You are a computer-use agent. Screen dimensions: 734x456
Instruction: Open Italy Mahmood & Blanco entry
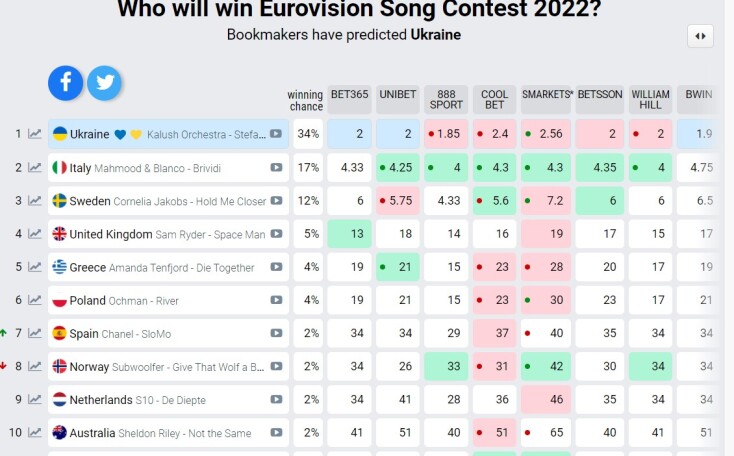click(x=150, y=168)
